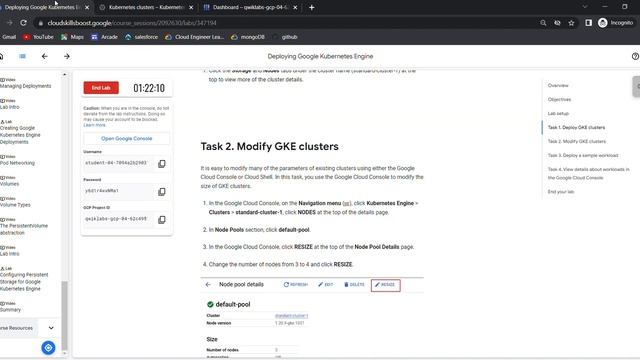Screen dimensions: 640x360
Task: Open the help icon at top right
Action: (x=635, y=56)
